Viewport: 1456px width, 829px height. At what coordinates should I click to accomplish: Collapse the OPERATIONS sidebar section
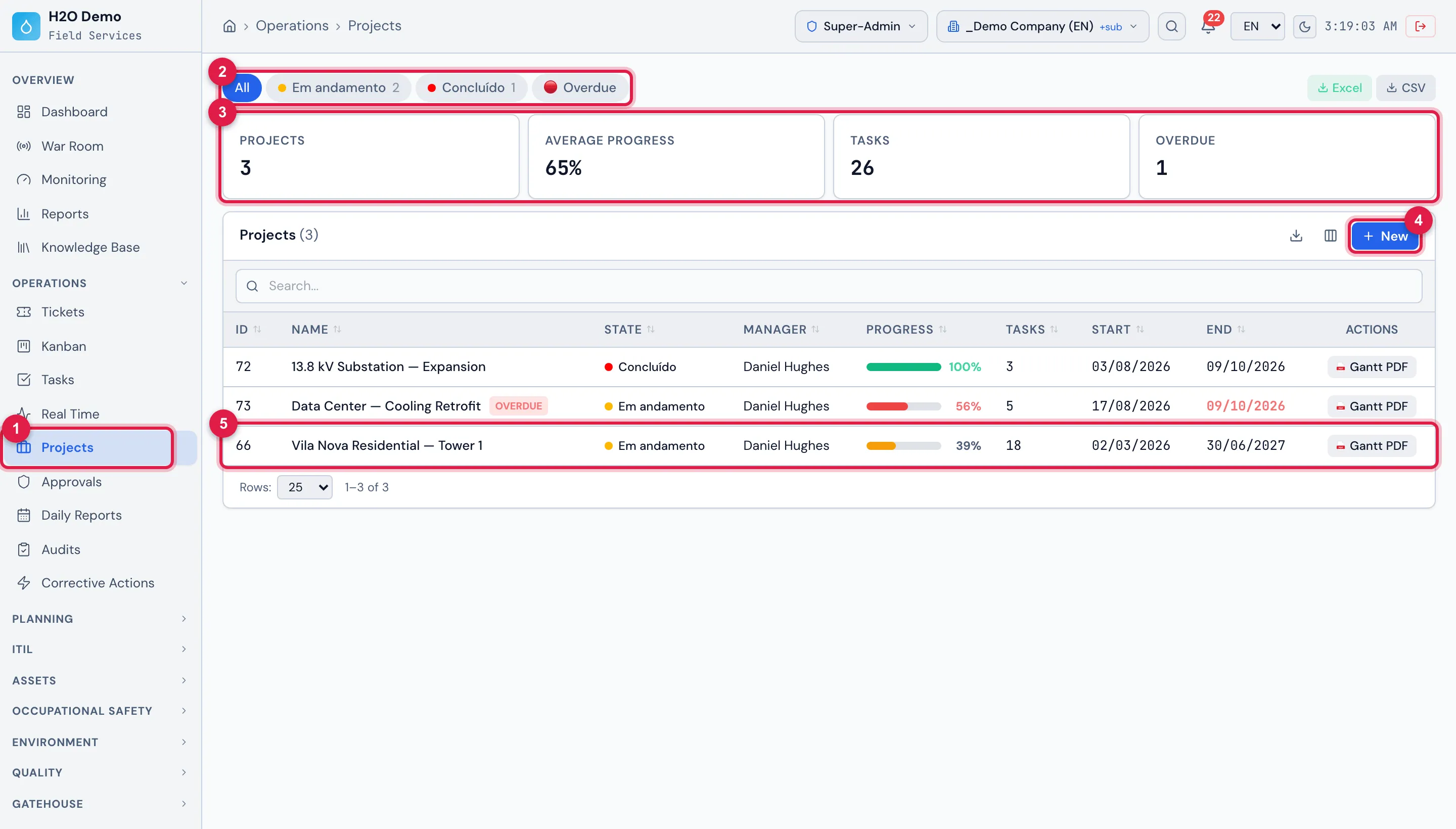[x=100, y=284]
